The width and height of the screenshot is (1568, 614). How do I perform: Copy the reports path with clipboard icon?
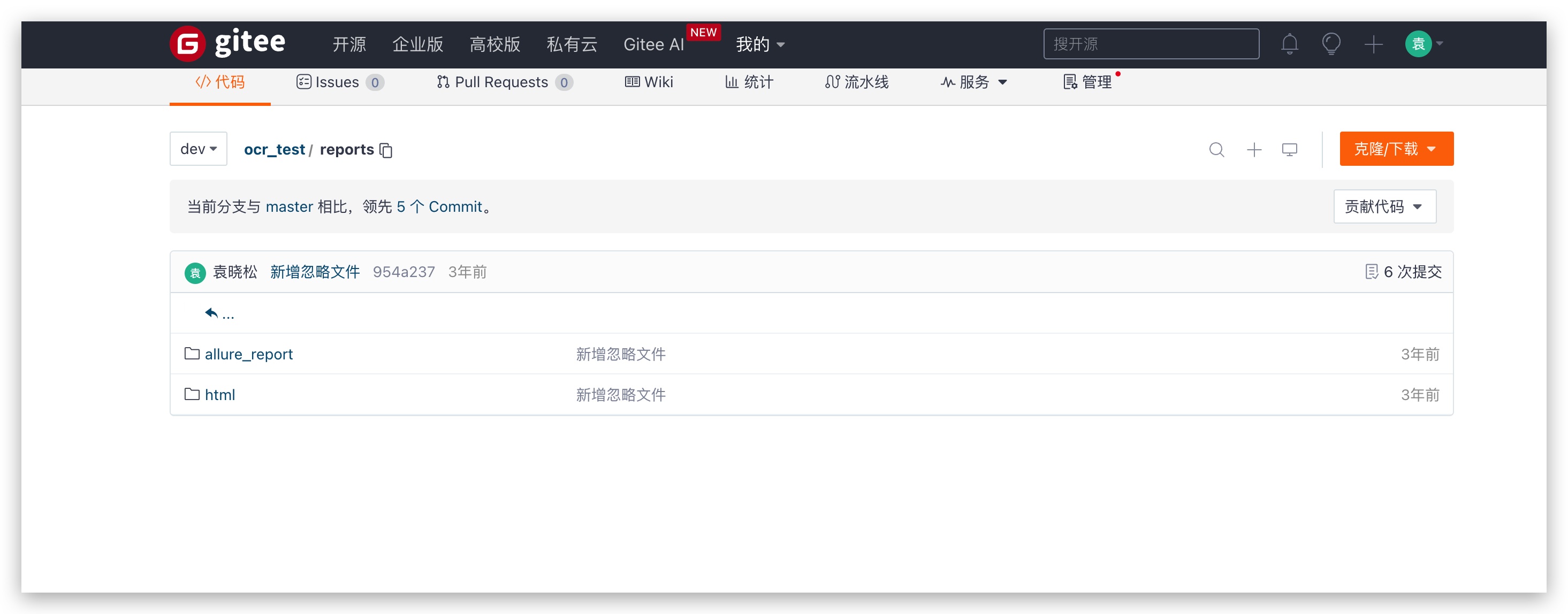[386, 150]
